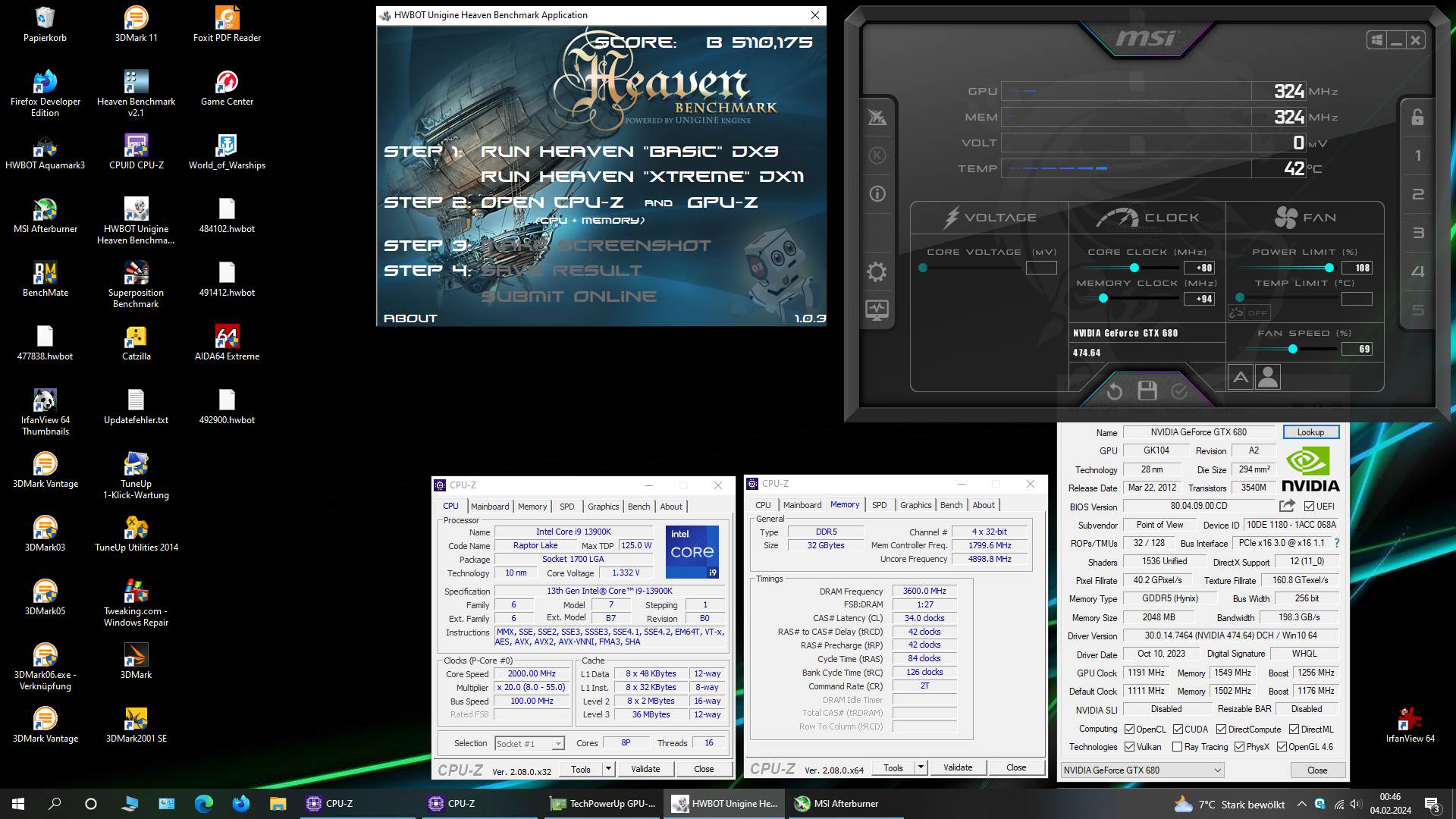Click the fan auto 'A' icon
Viewport: 1456px width, 819px height.
(x=1241, y=377)
